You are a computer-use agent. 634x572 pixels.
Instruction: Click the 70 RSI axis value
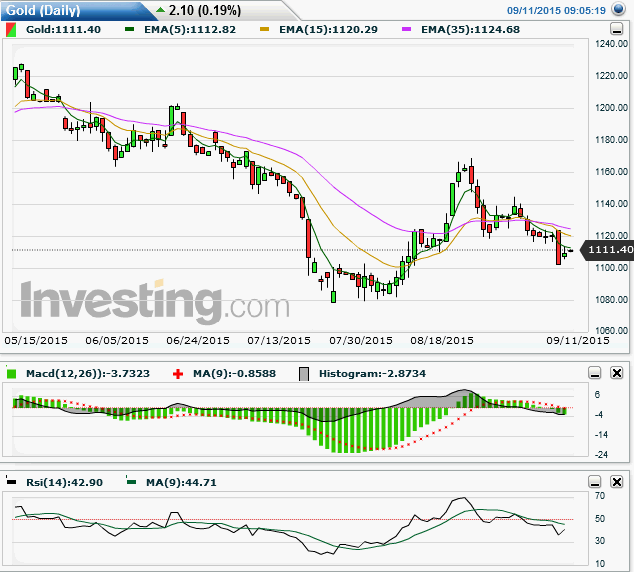[x=600, y=496]
